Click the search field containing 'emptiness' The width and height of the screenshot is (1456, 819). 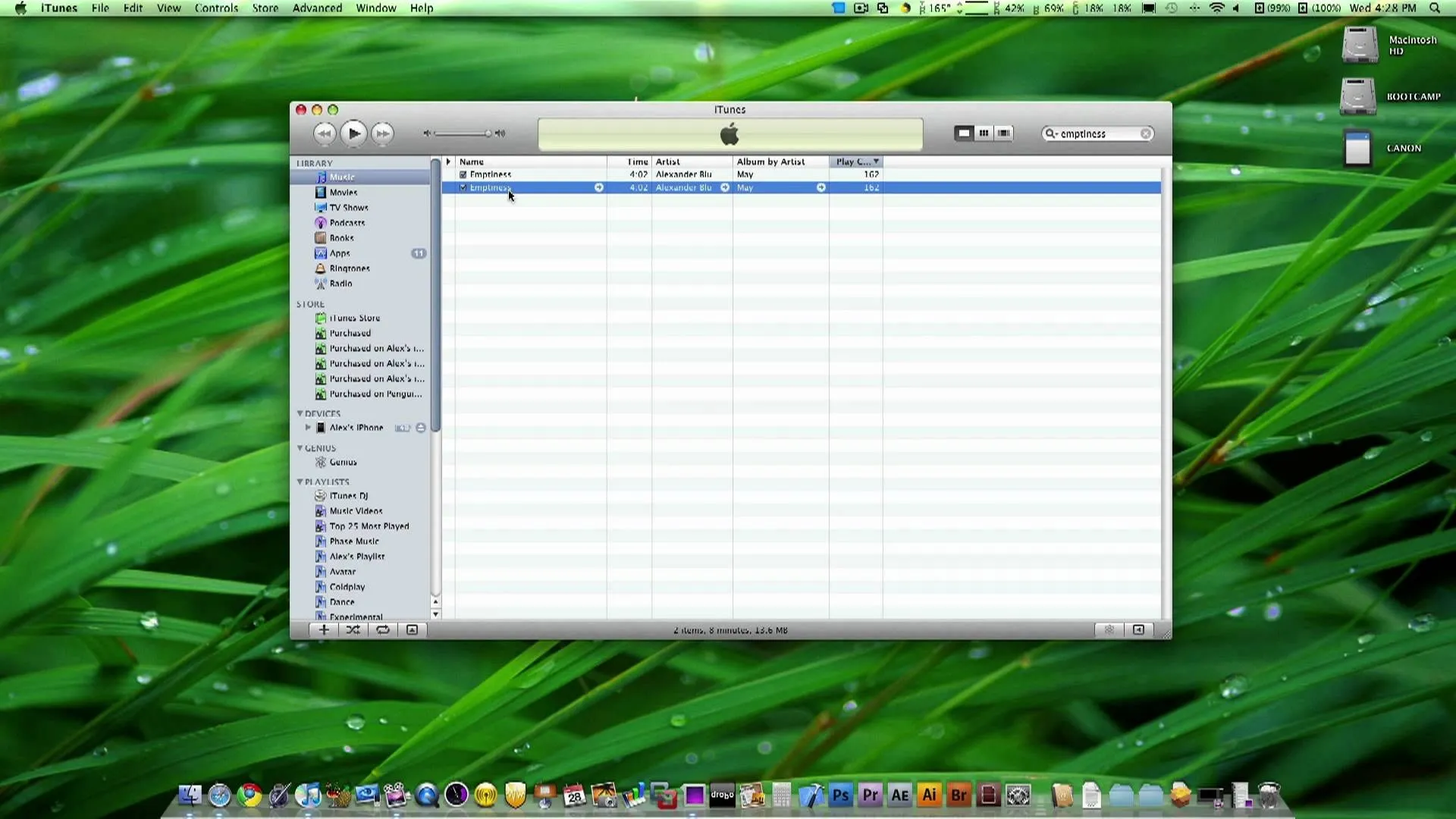click(1098, 133)
